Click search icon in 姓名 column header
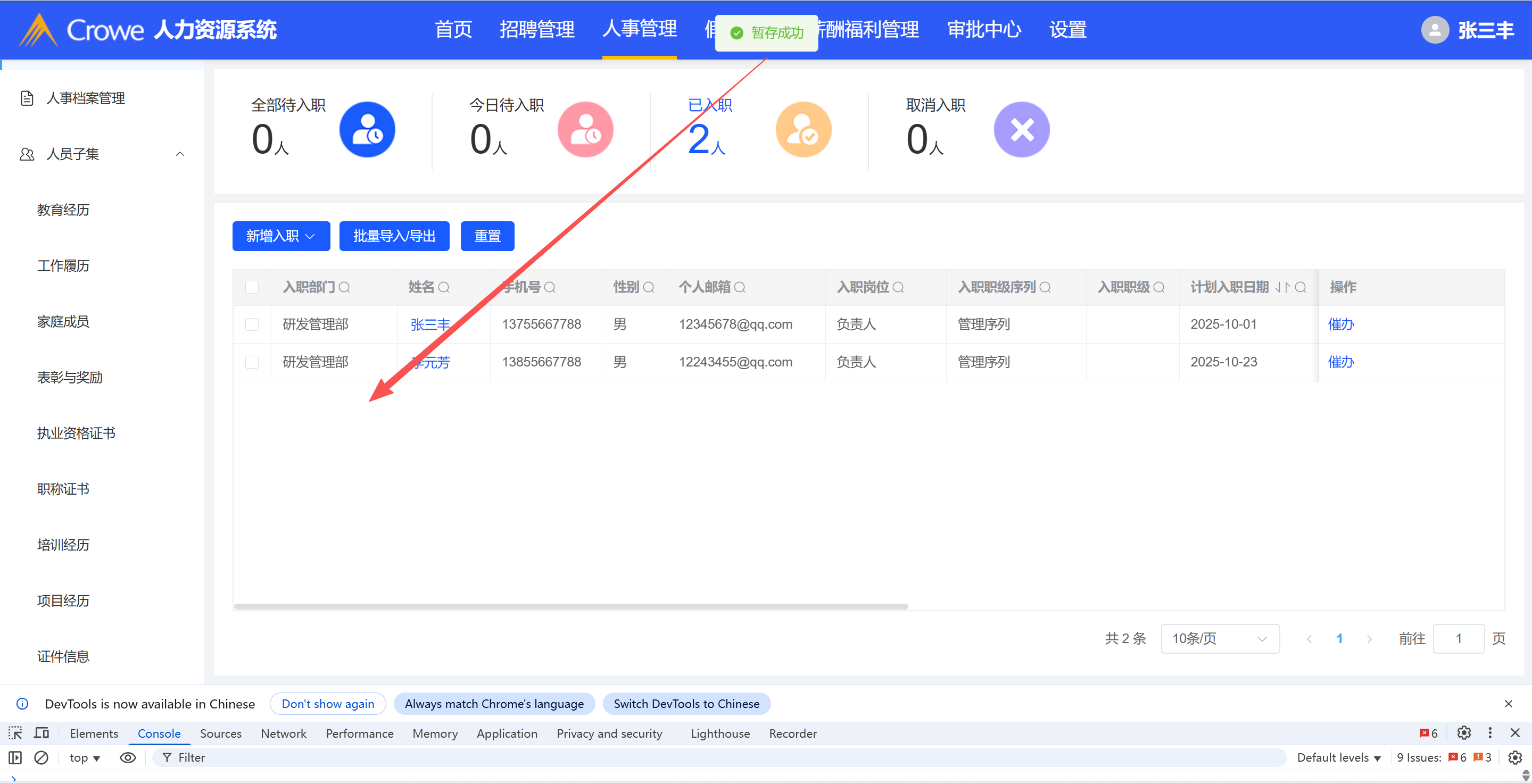Screen dimensions: 1532x784 point(444,288)
